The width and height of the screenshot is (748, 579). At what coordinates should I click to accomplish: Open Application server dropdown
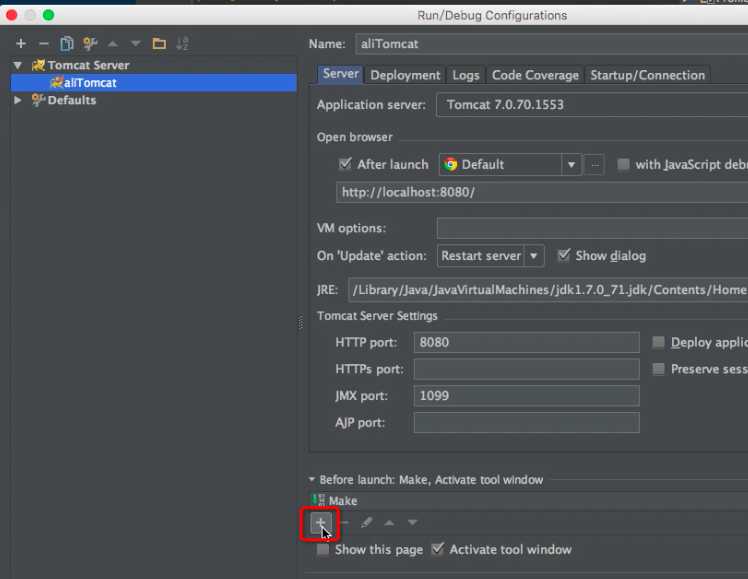tap(592, 104)
